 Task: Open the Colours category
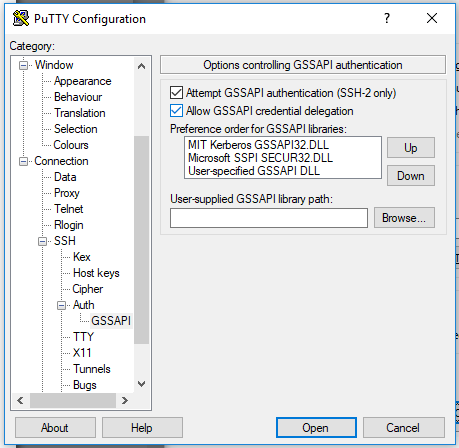[71, 145]
